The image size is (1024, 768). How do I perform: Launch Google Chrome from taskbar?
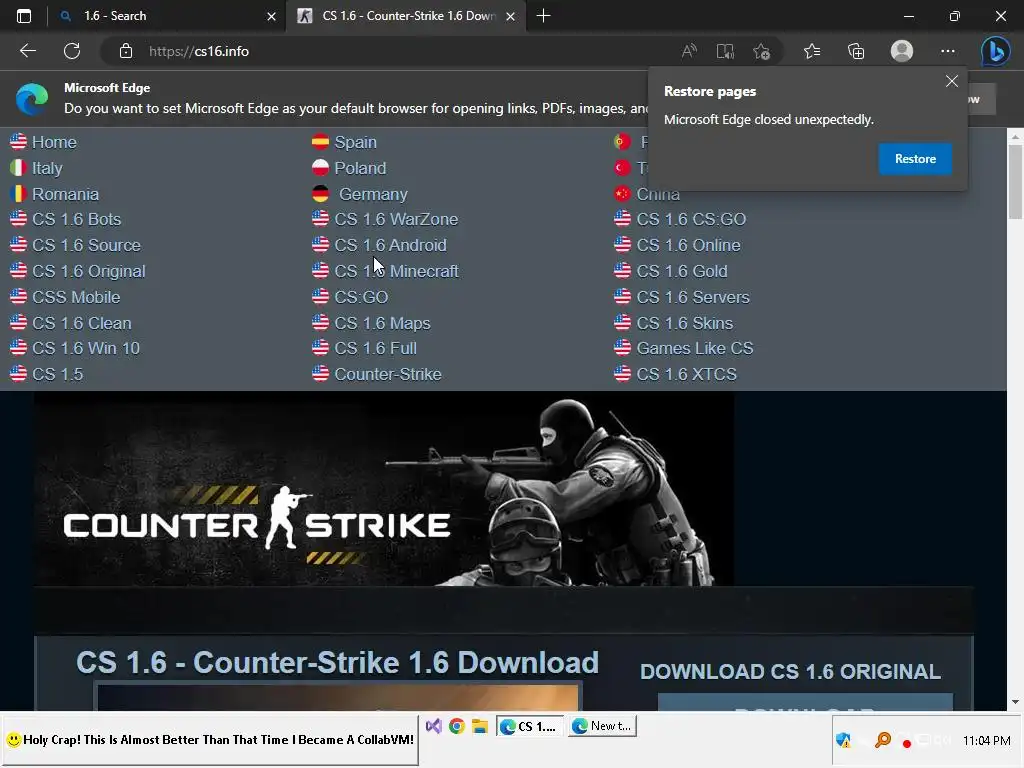coord(456,726)
